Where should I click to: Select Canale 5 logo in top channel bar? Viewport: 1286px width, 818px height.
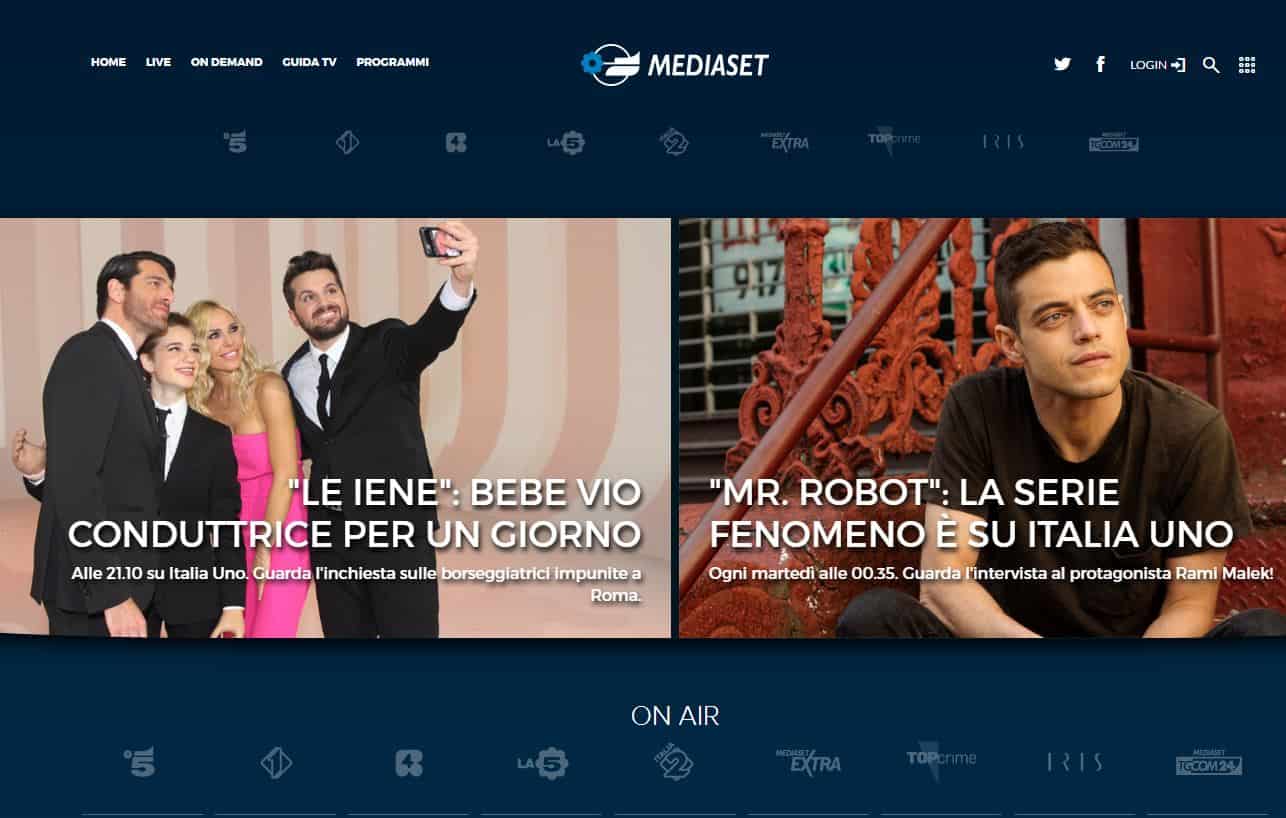[235, 142]
